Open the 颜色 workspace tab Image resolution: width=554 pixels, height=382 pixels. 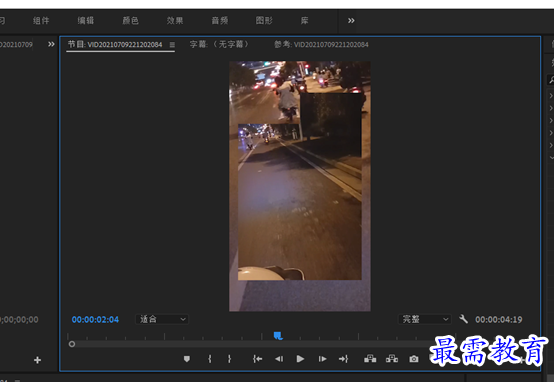coord(130,20)
